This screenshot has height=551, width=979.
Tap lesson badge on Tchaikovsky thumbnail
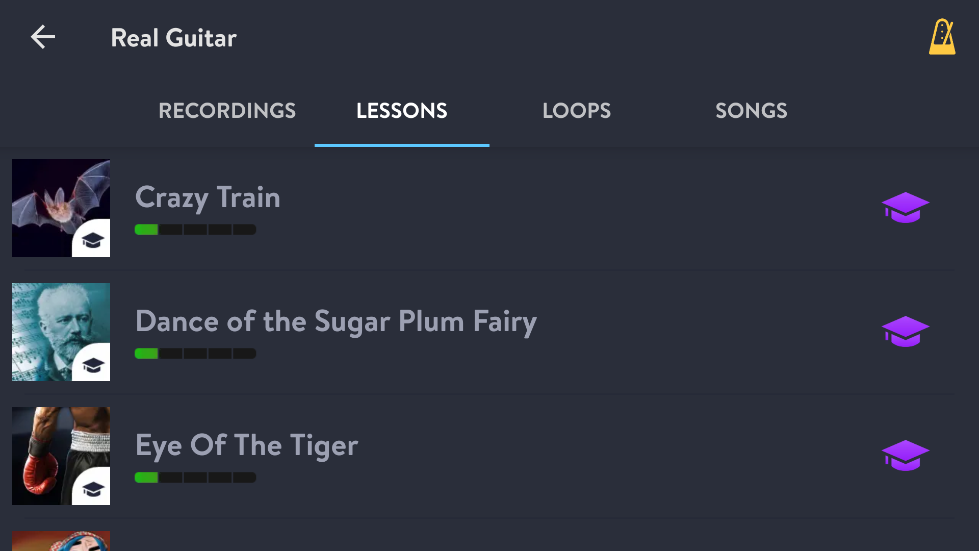tap(91, 363)
